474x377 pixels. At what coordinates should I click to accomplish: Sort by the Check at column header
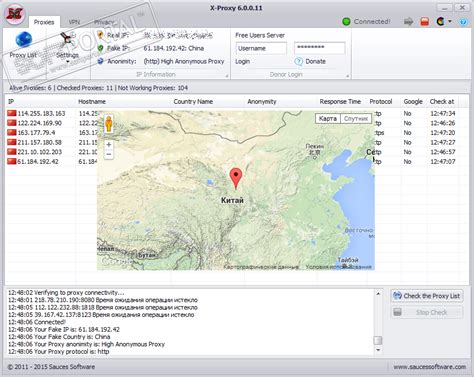442,102
